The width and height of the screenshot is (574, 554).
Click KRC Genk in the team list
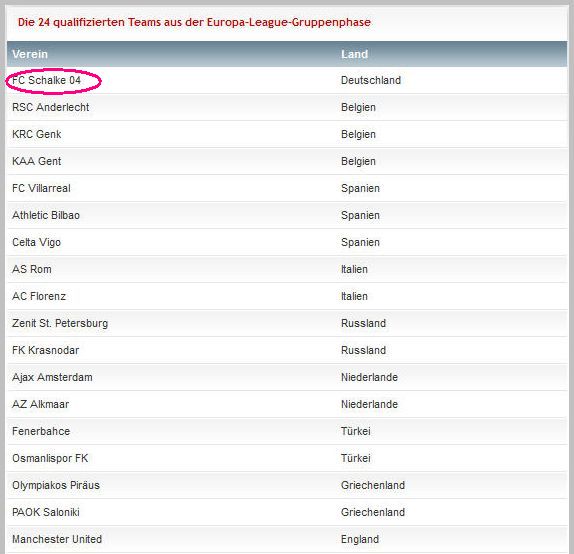[37, 134]
